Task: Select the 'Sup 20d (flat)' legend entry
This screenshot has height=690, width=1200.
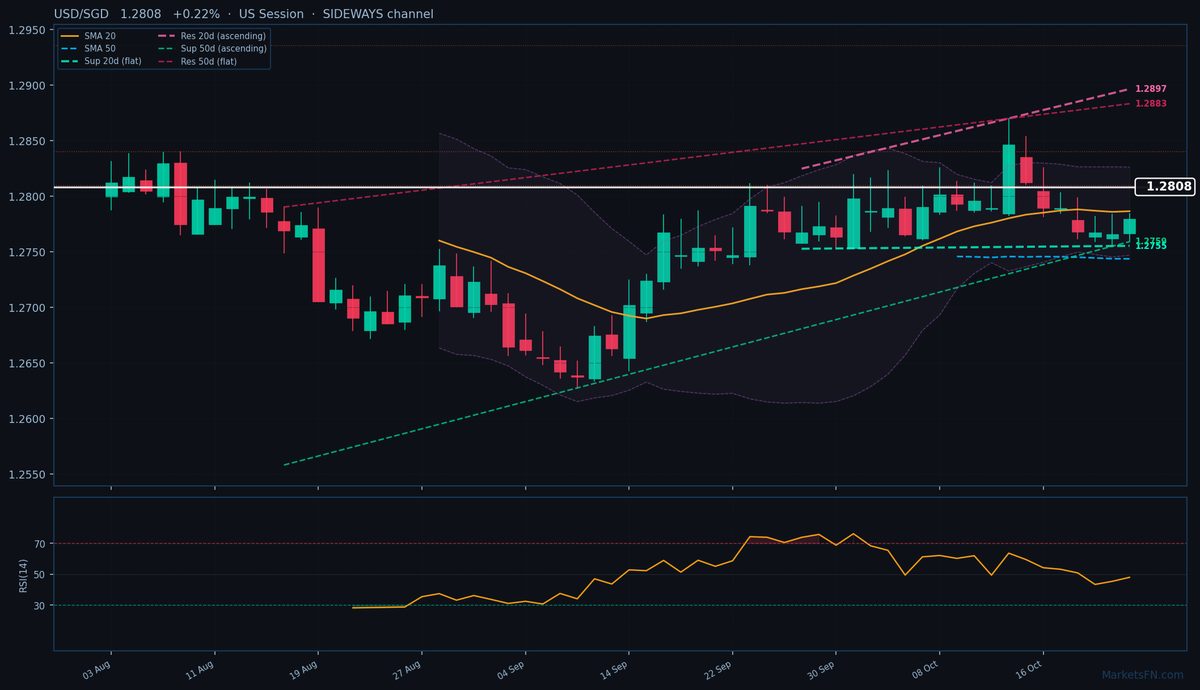Action: click(100, 60)
